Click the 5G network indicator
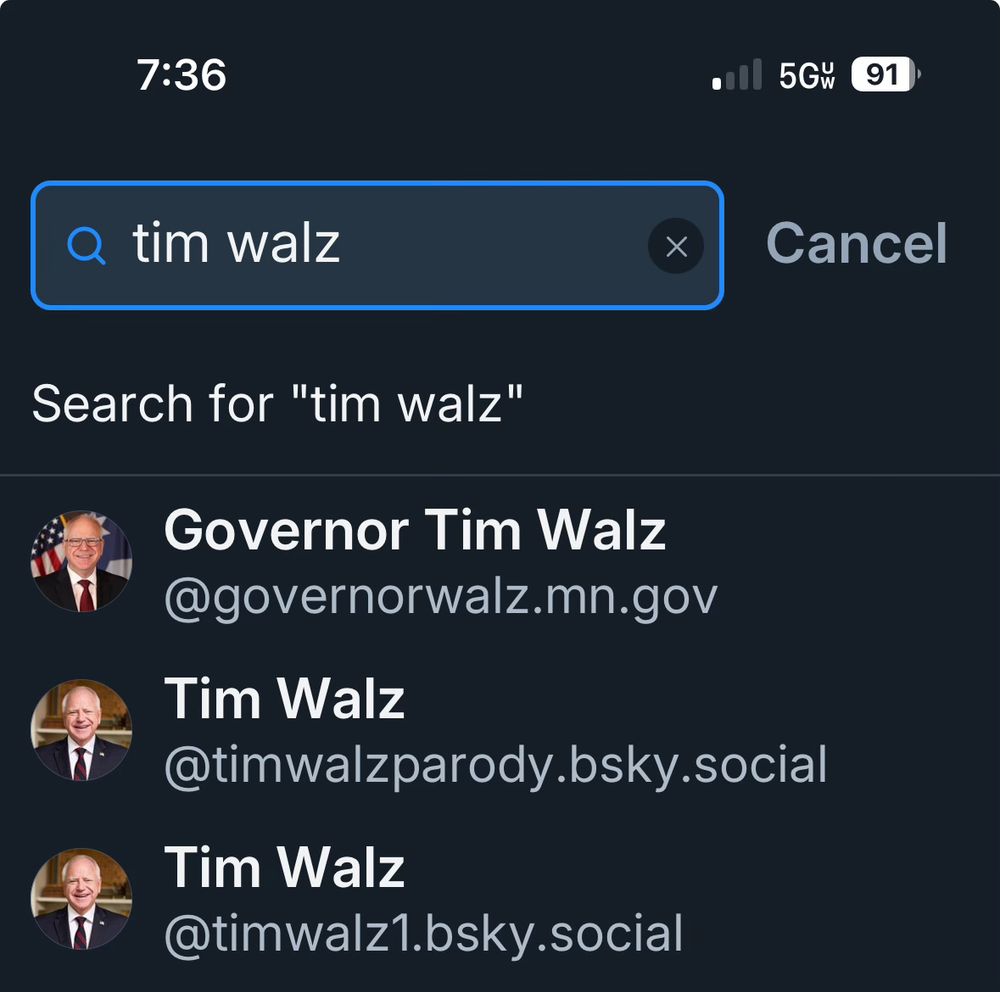The width and height of the screenshot is (1000, 992). (x=806, y=76)
